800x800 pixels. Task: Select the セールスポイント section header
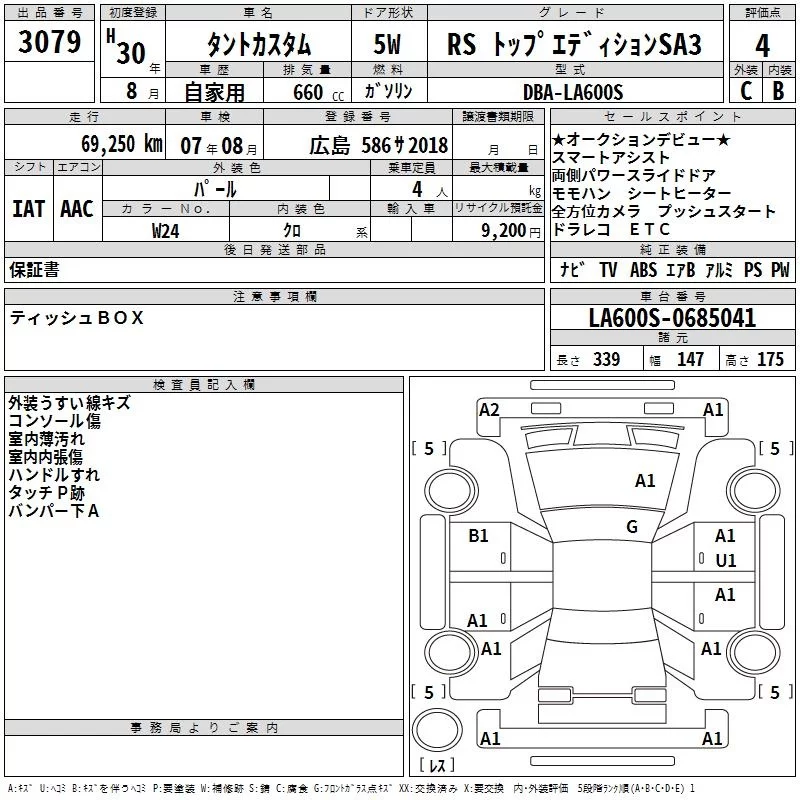point(672,116)
